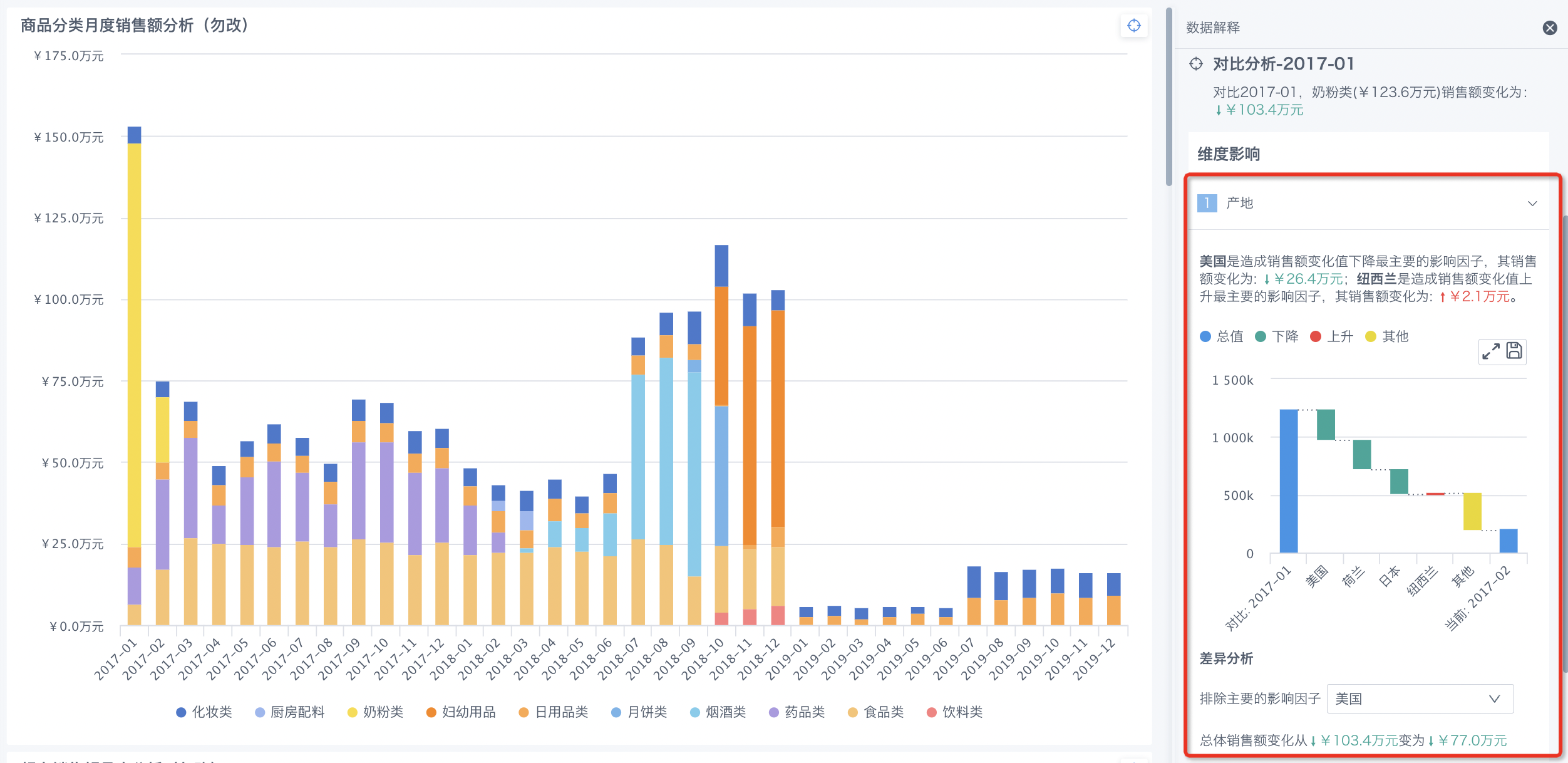Toggle the 药品类 legend item
1568x763 pixels.
click(797, 712)
